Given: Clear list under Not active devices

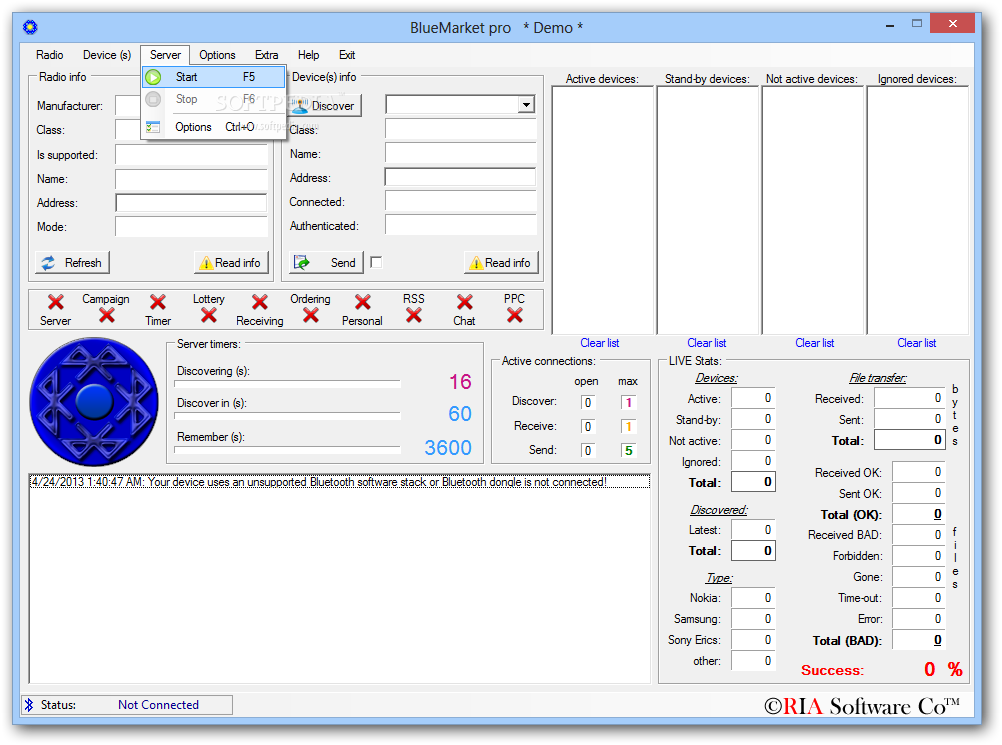Looking at the screenshot, I should point(814,343).
